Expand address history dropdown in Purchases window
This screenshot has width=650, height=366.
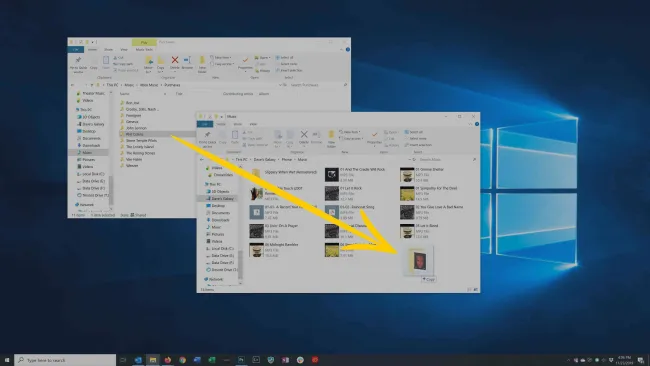[x=280, y=85]
